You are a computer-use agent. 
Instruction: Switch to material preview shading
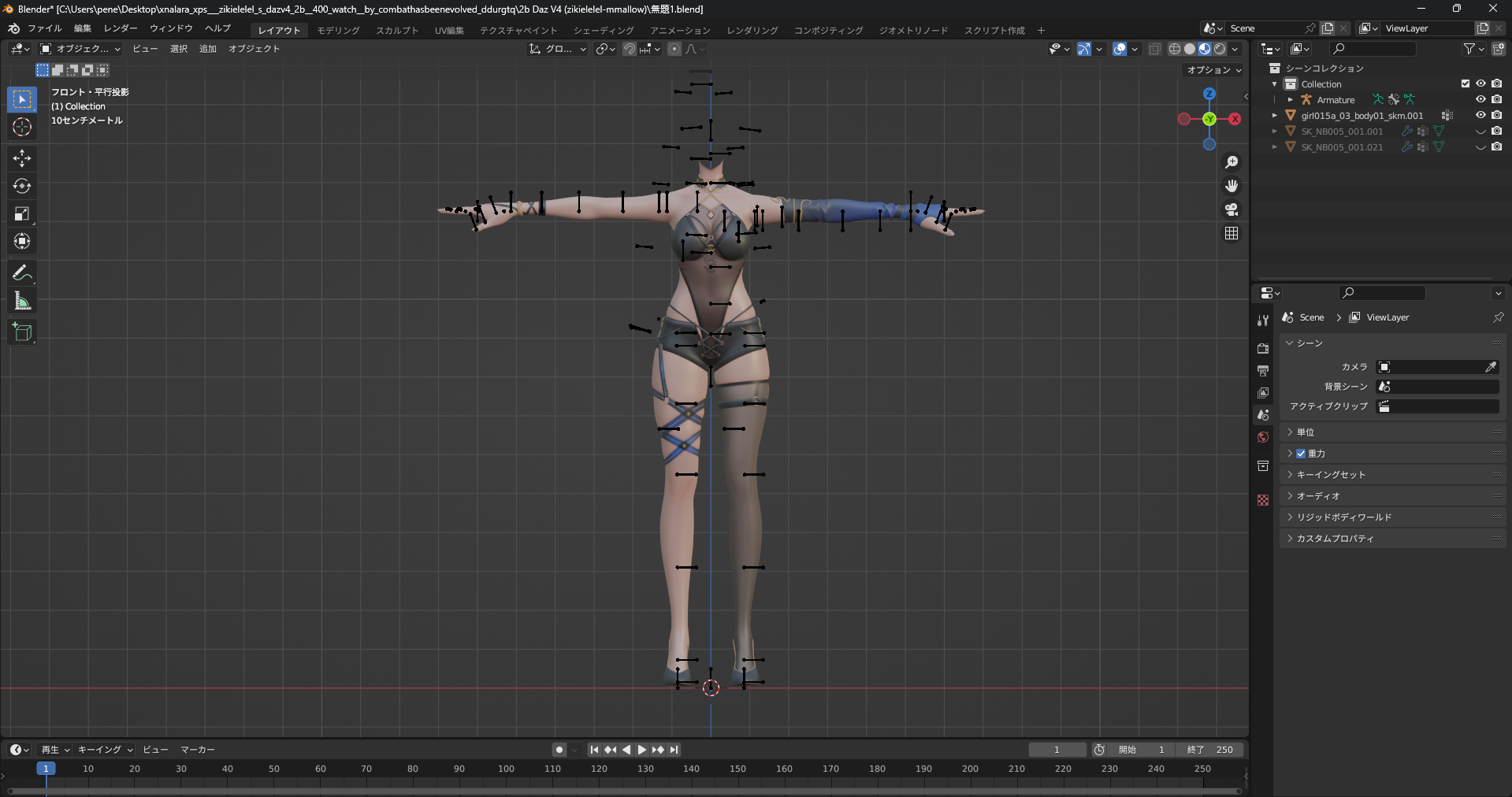click(x=1205, y=49)
